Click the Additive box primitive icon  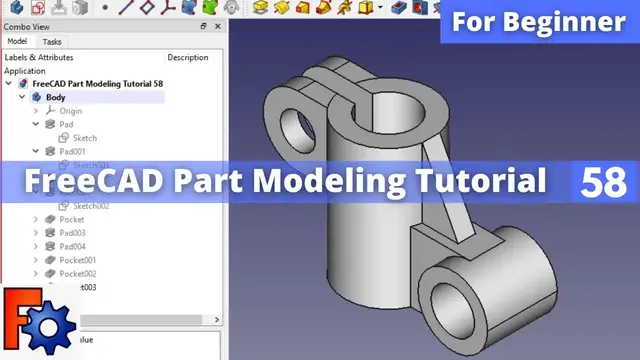coord(365,7)
